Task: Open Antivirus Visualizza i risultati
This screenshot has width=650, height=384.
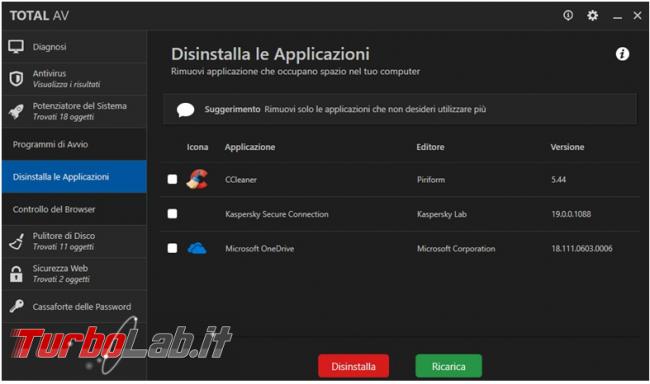Action: [x=74, y=79]
